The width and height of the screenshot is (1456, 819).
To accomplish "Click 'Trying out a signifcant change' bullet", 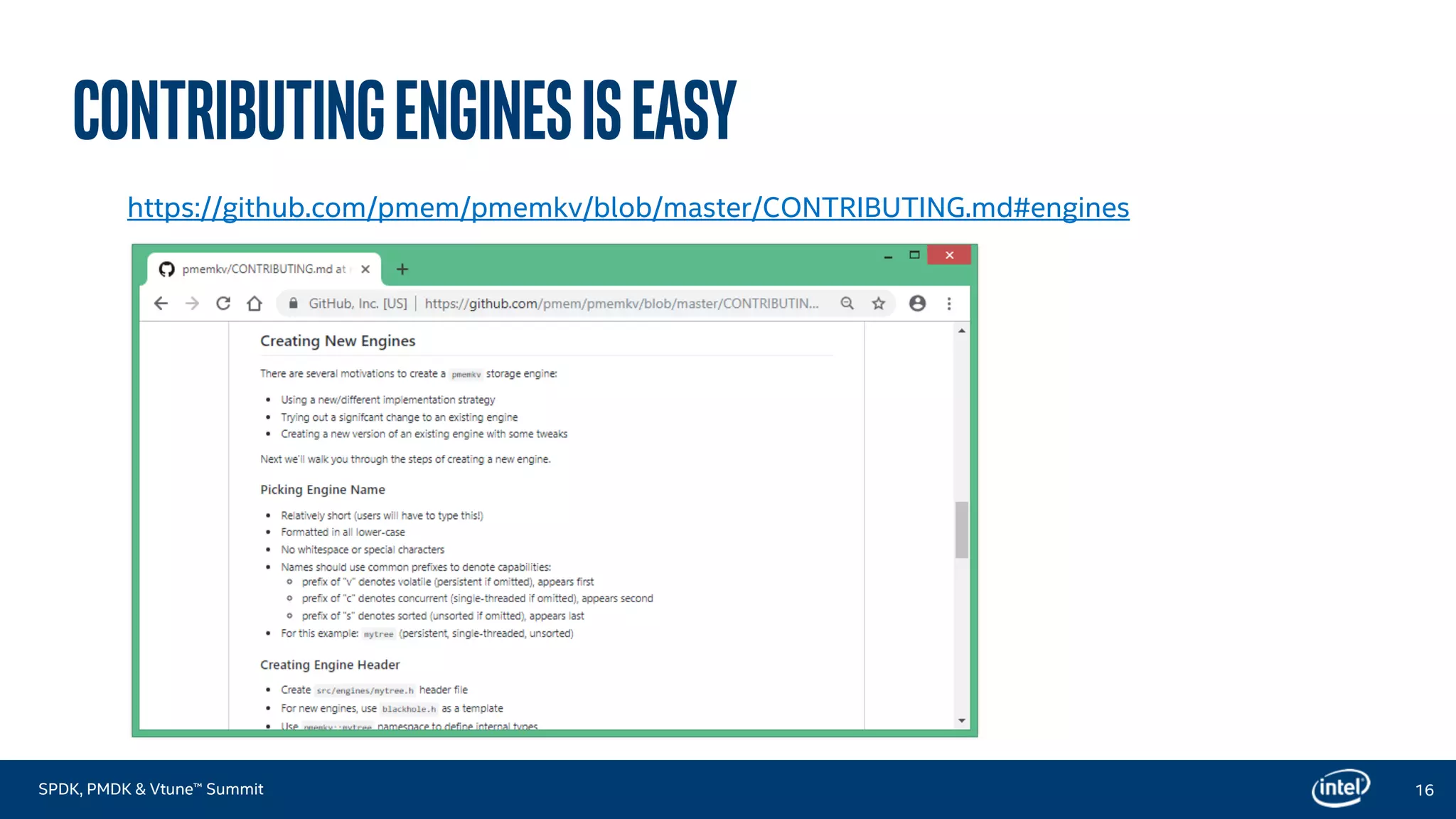I will [x=399, y=417].
